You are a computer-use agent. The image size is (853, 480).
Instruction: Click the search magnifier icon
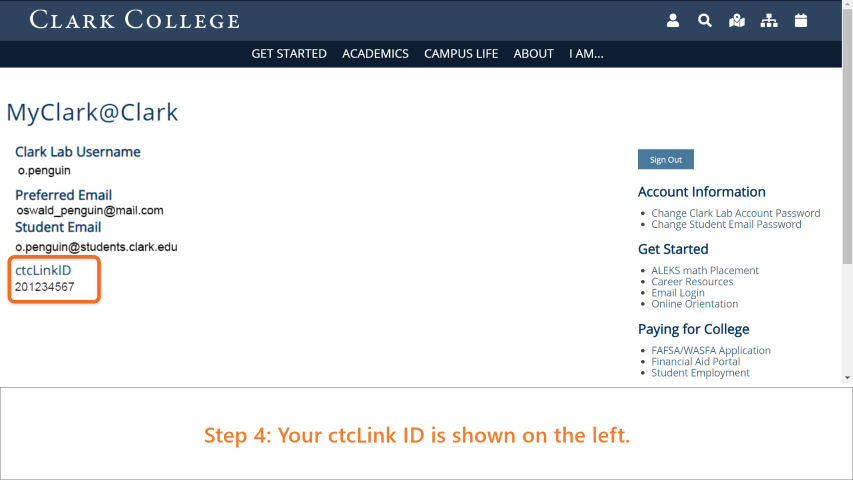pyautogui.click(x=704, y=21)
